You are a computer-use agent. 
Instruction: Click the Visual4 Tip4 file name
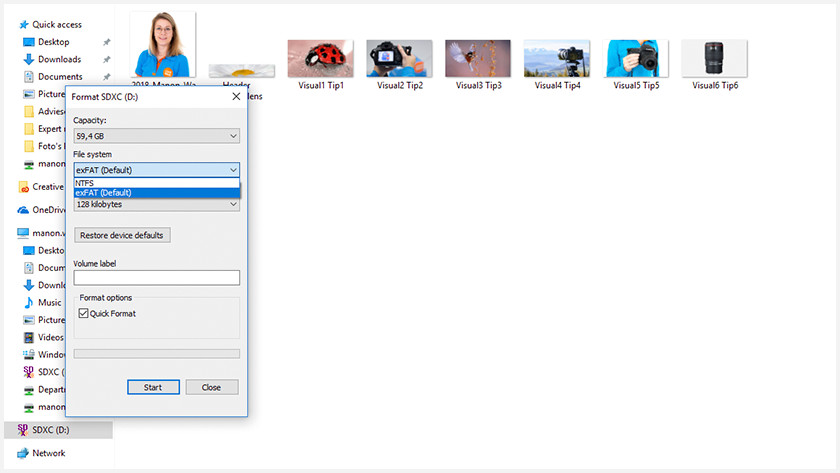[x=557, y=85]
